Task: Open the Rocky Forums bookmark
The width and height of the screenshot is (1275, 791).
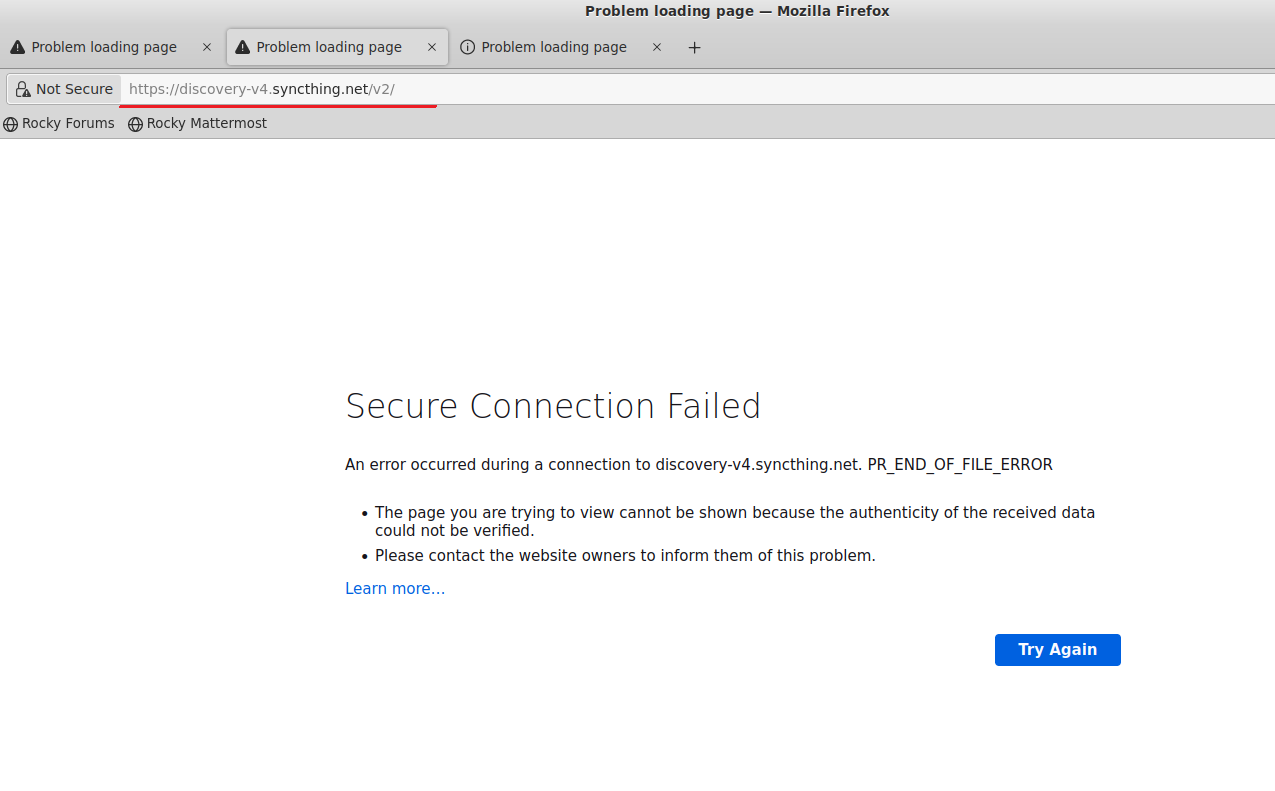Action: coord(59,124)
